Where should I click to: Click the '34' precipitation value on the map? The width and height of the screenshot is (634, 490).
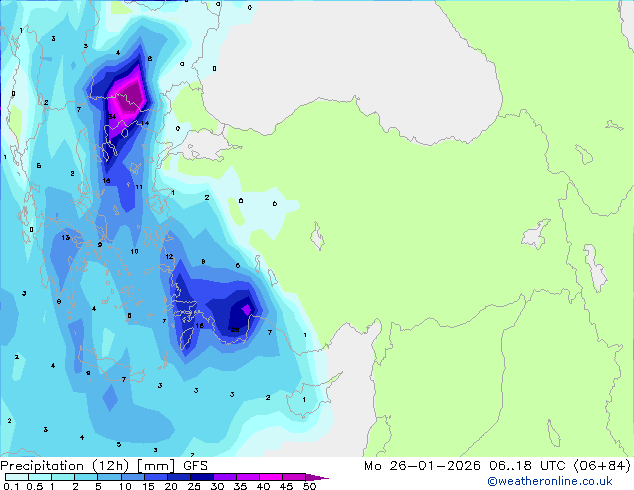[x=112, y=116]
